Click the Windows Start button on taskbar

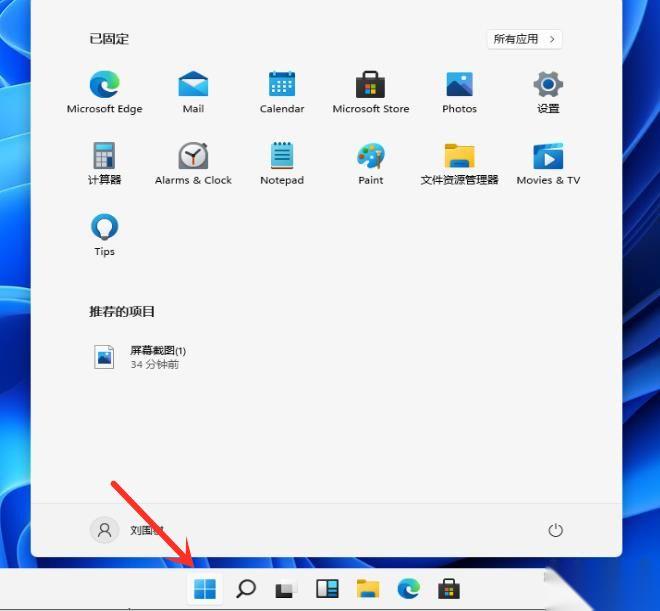205,589
